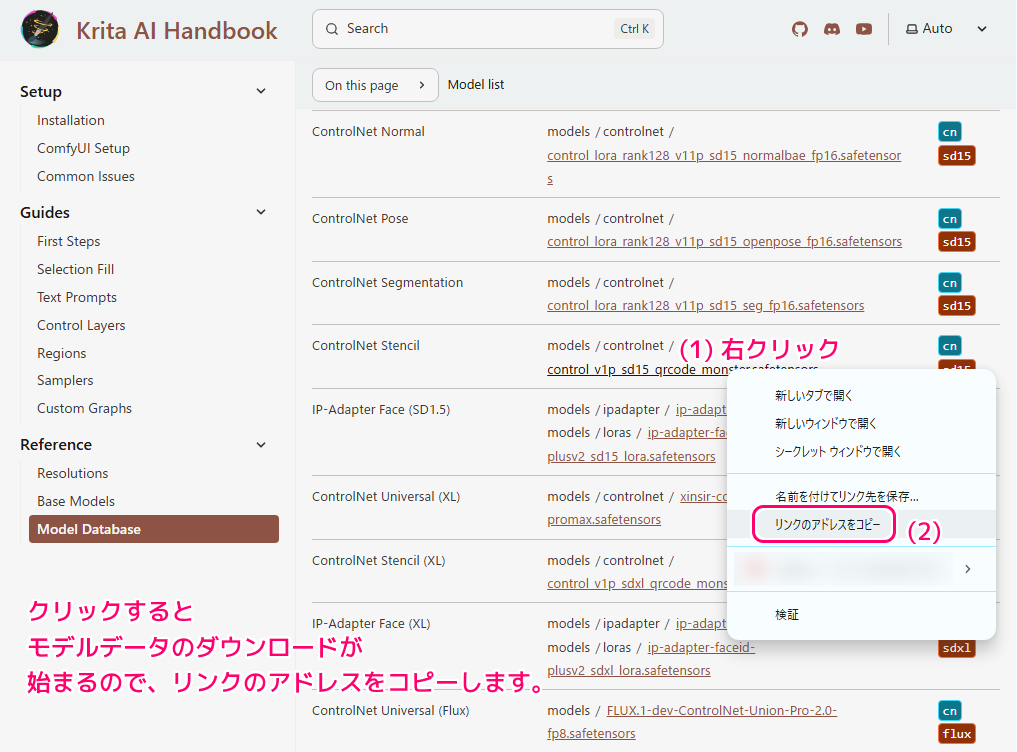Click cn badge in ControlNet Stencil row
This screenshot has height=752, width=1017.
coord(950,346)
